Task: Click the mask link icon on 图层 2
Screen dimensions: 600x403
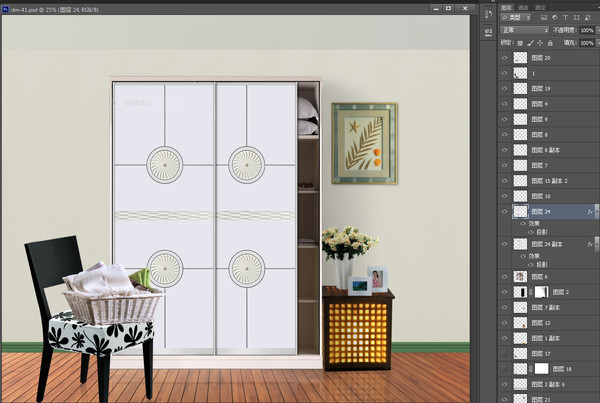Action: tap(531, 292)
